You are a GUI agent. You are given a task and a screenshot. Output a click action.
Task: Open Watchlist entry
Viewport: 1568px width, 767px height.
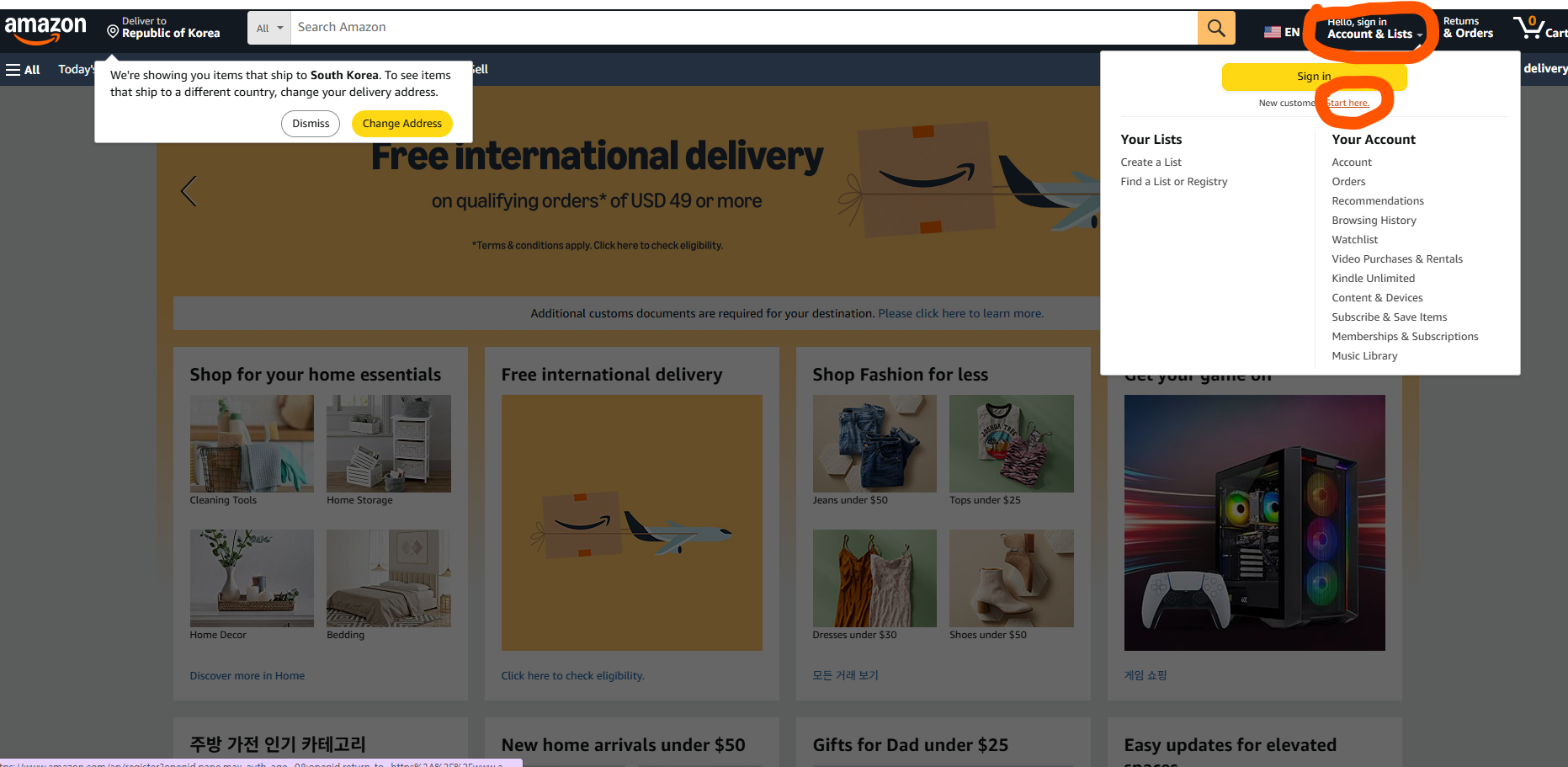point(1354,240)
